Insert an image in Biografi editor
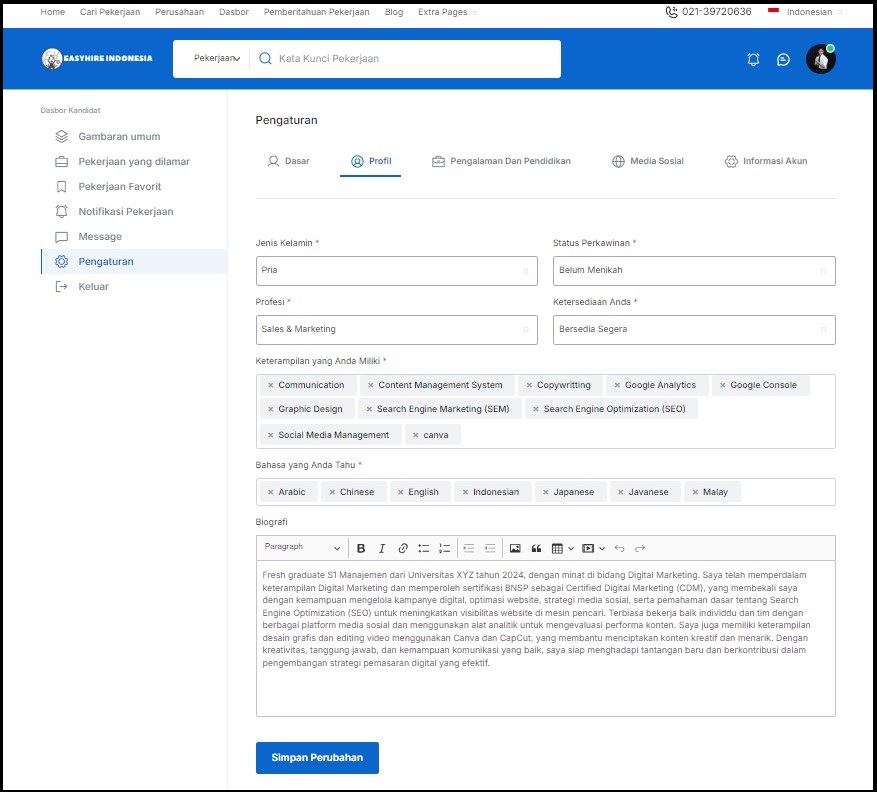Screen dimensions: 877x792 point(515,548)
